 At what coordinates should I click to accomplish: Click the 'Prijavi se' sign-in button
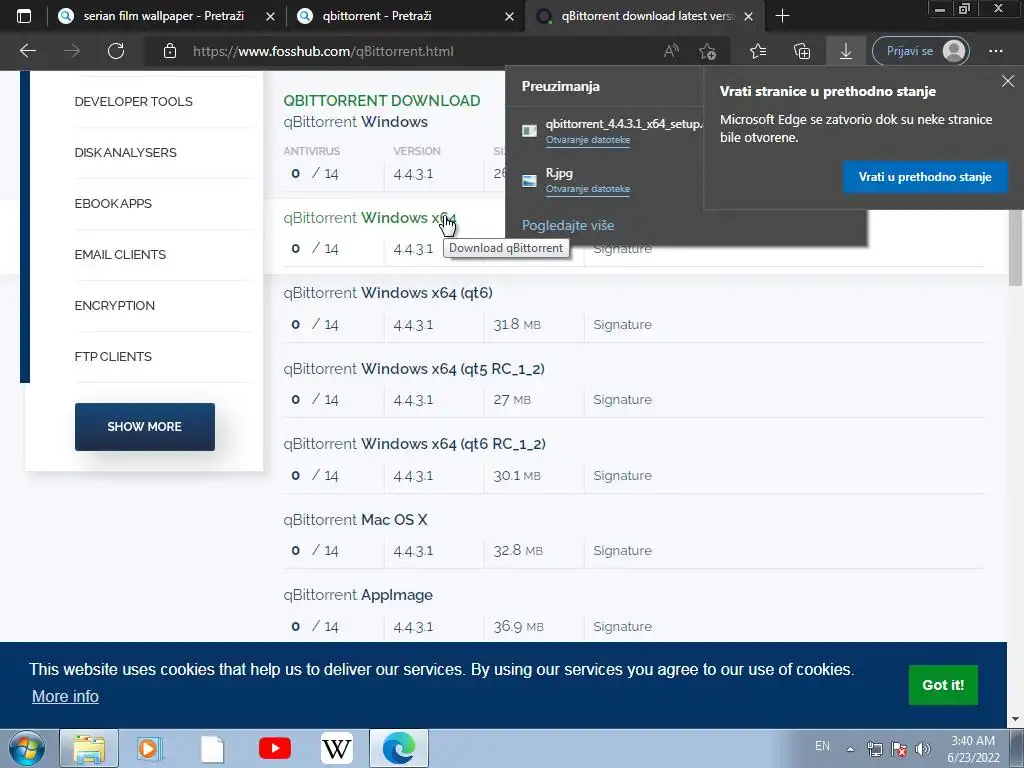click(921, 51)
